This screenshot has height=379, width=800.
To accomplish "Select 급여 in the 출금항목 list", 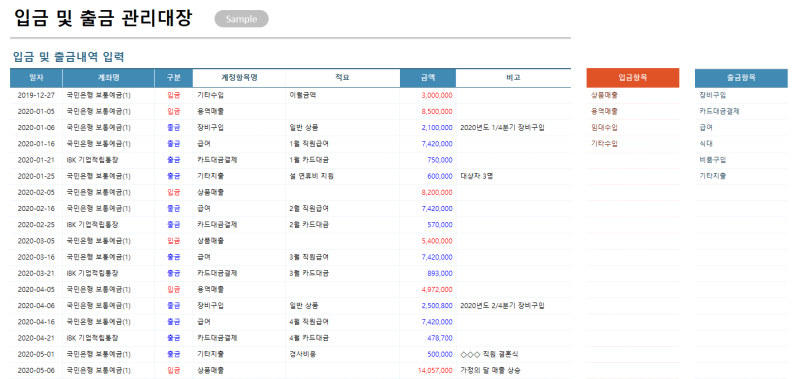I will pyautogui.click(x=706, y=128).
